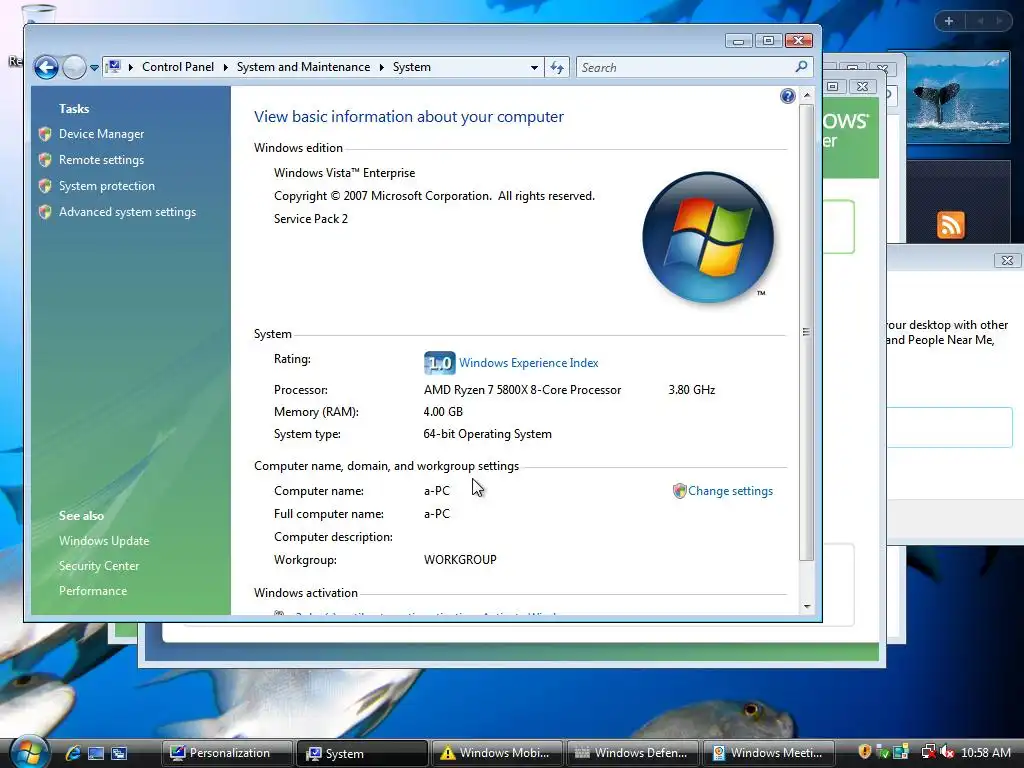Screen dimensions: 1024x768
Task: Select 64-bit Operating System text
Action: (x=487, y=434)
